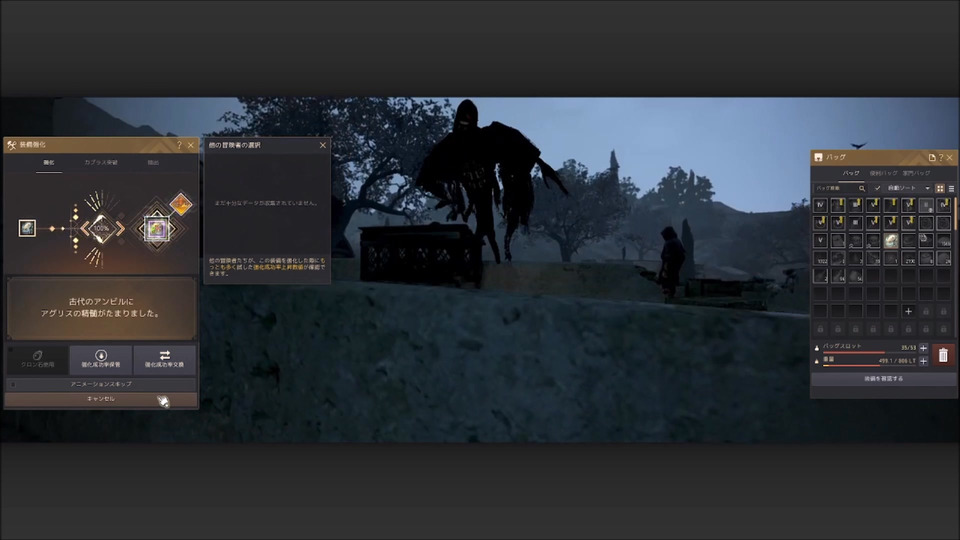Enable the アニメーションスキップ checkbox
Image resolution: width=960 pixels, height=540 pixels.
click(13, 384)
